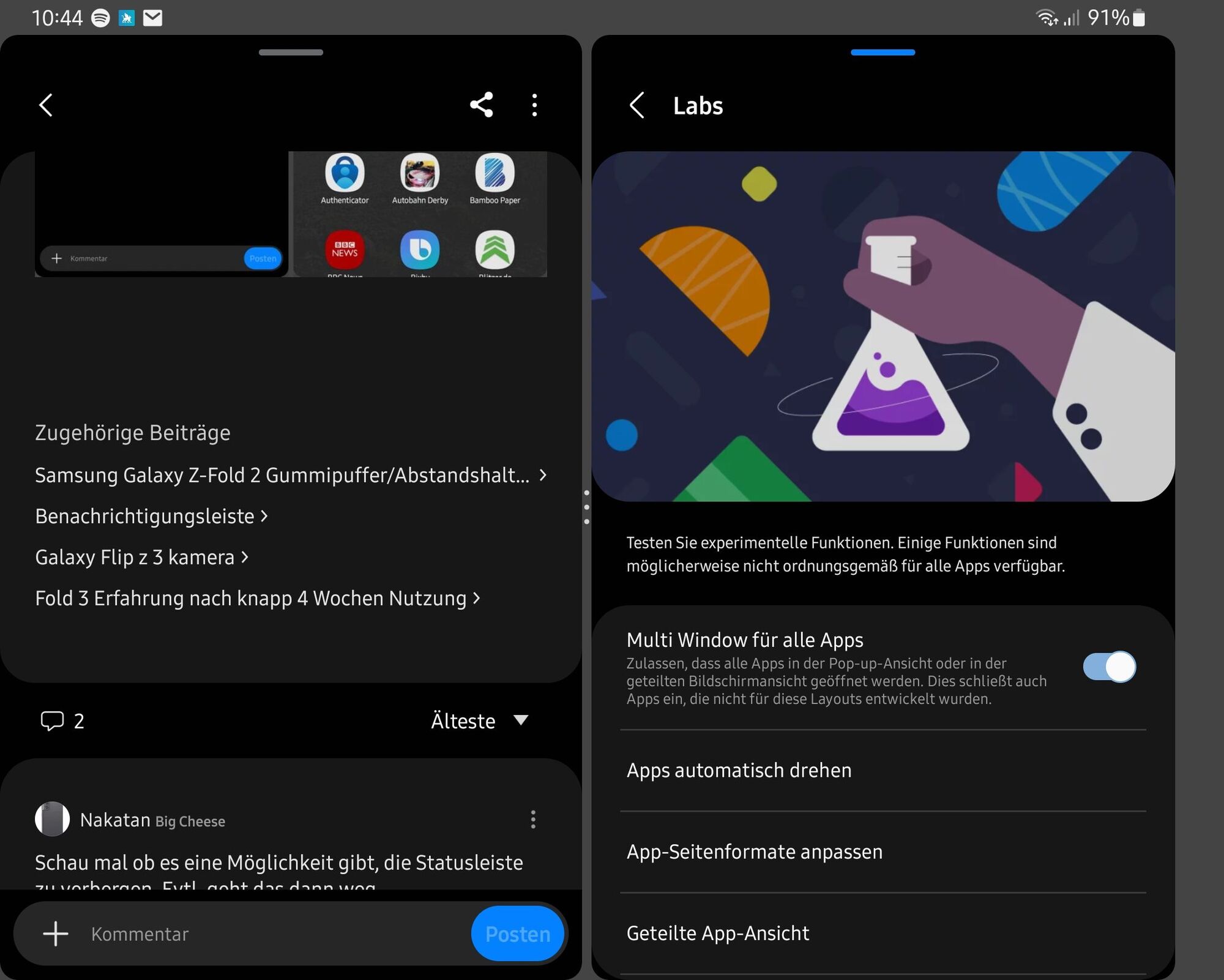
Task: Tap the share icon in post header
Action: (482, 105)
